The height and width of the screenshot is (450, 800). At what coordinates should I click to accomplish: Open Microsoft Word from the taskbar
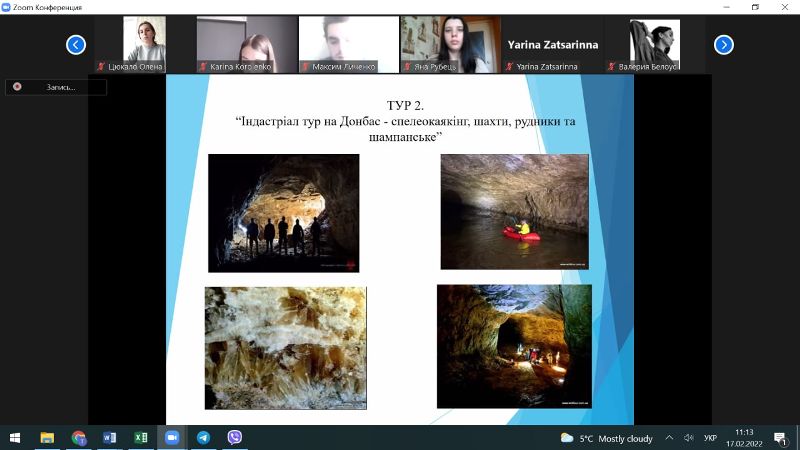click(109, 438)
